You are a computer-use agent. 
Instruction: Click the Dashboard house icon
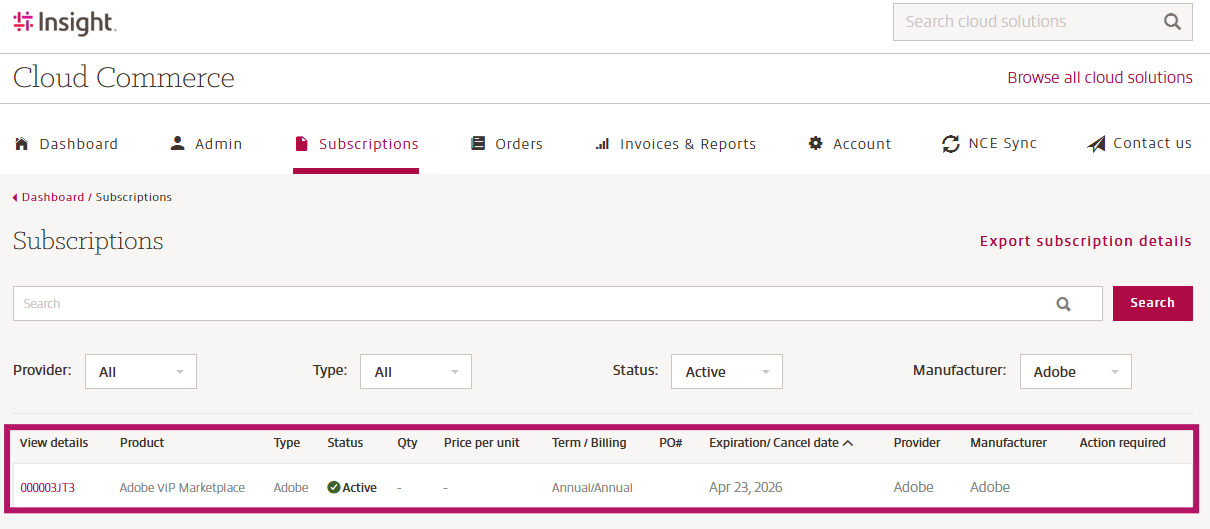[21, 143]
